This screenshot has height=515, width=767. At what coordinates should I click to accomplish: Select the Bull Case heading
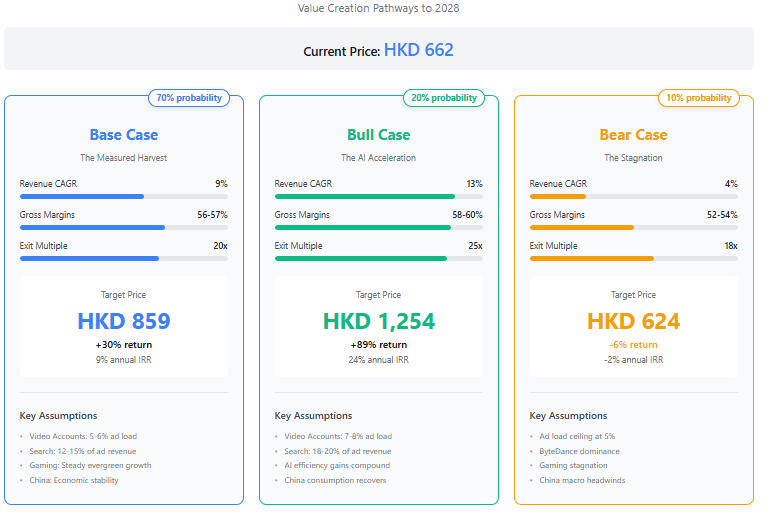(379, 135)
